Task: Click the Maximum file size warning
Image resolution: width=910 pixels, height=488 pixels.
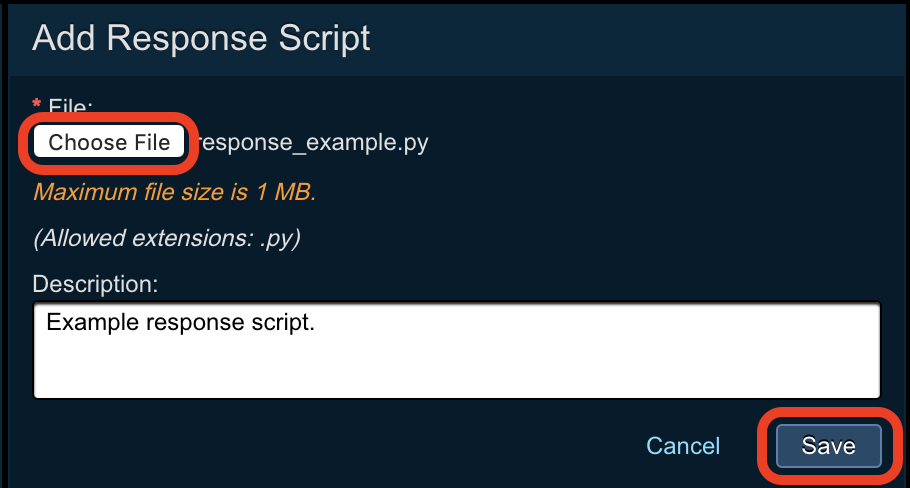Action: (174, 191)
